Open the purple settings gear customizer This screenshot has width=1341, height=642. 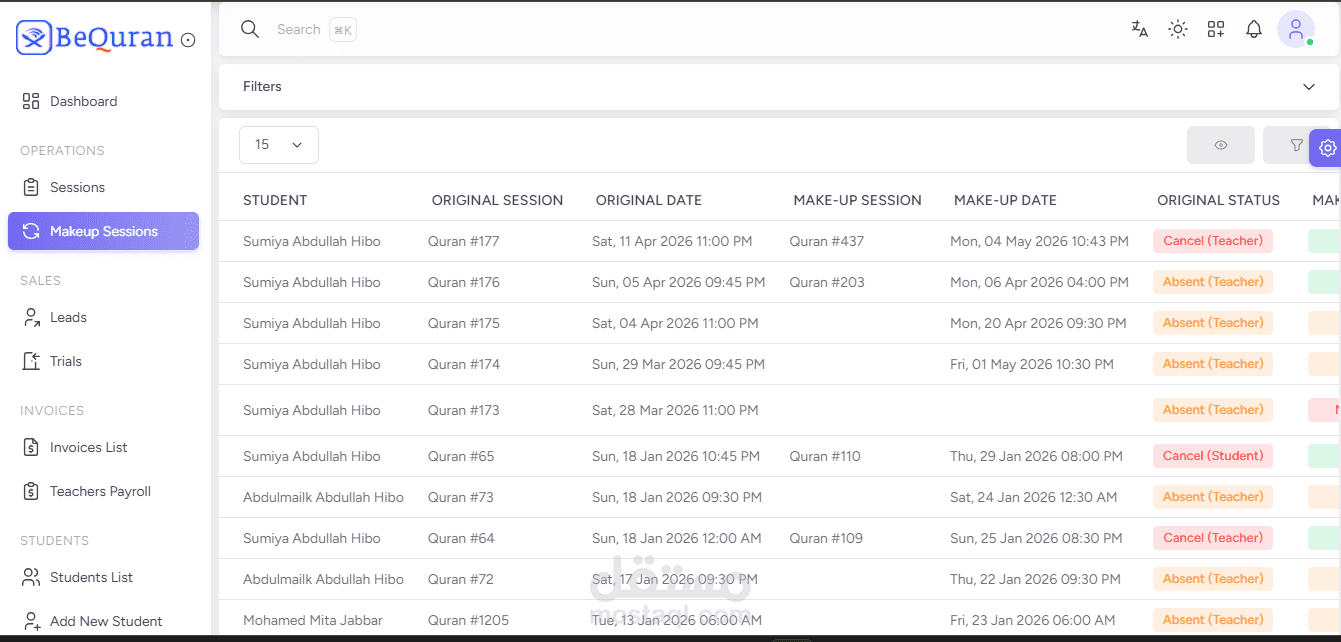coord(1327,147)
